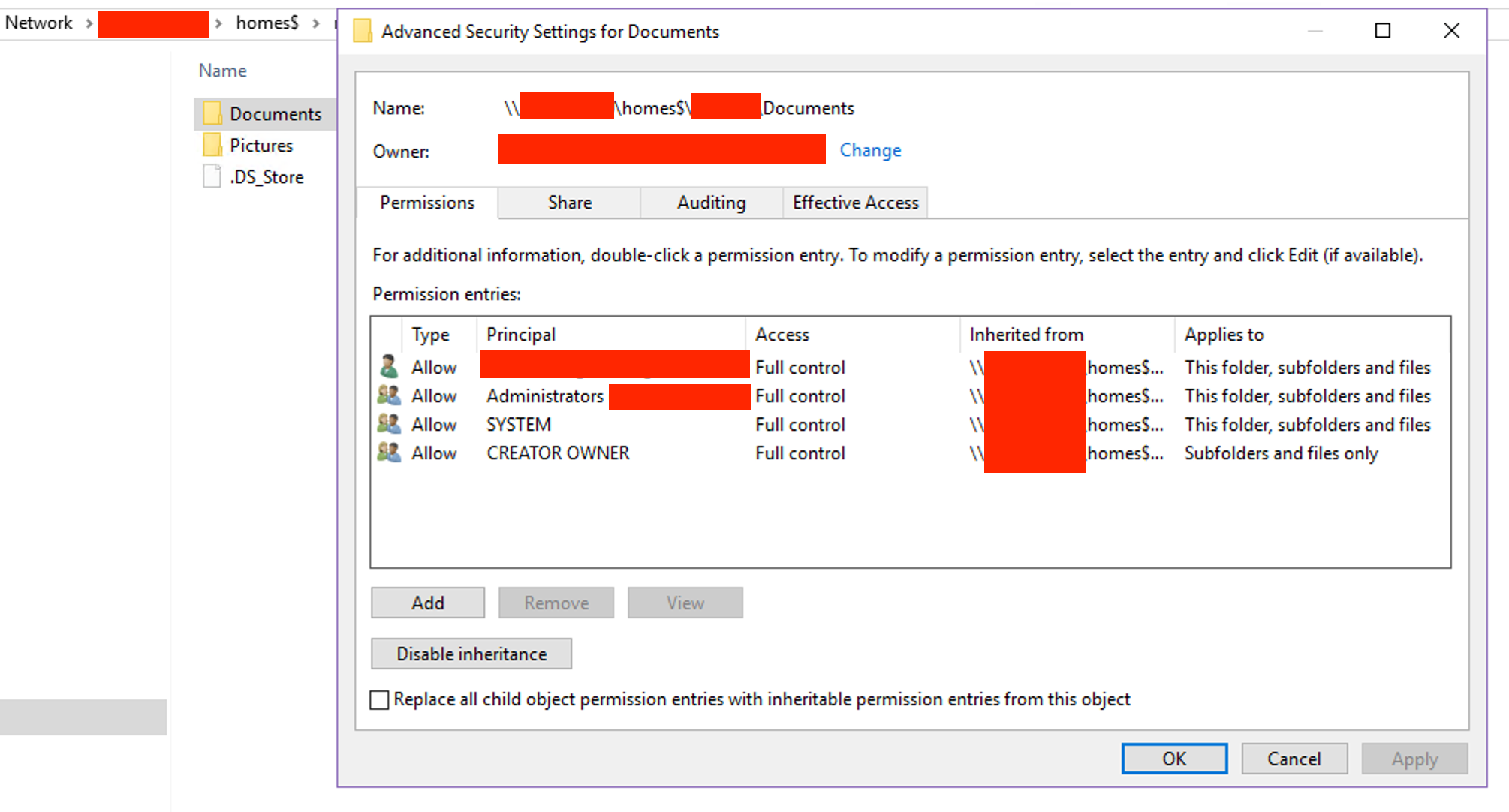Select the Pictures folder icon
This screenshot has height=812, width=1509.
[212, 145]
